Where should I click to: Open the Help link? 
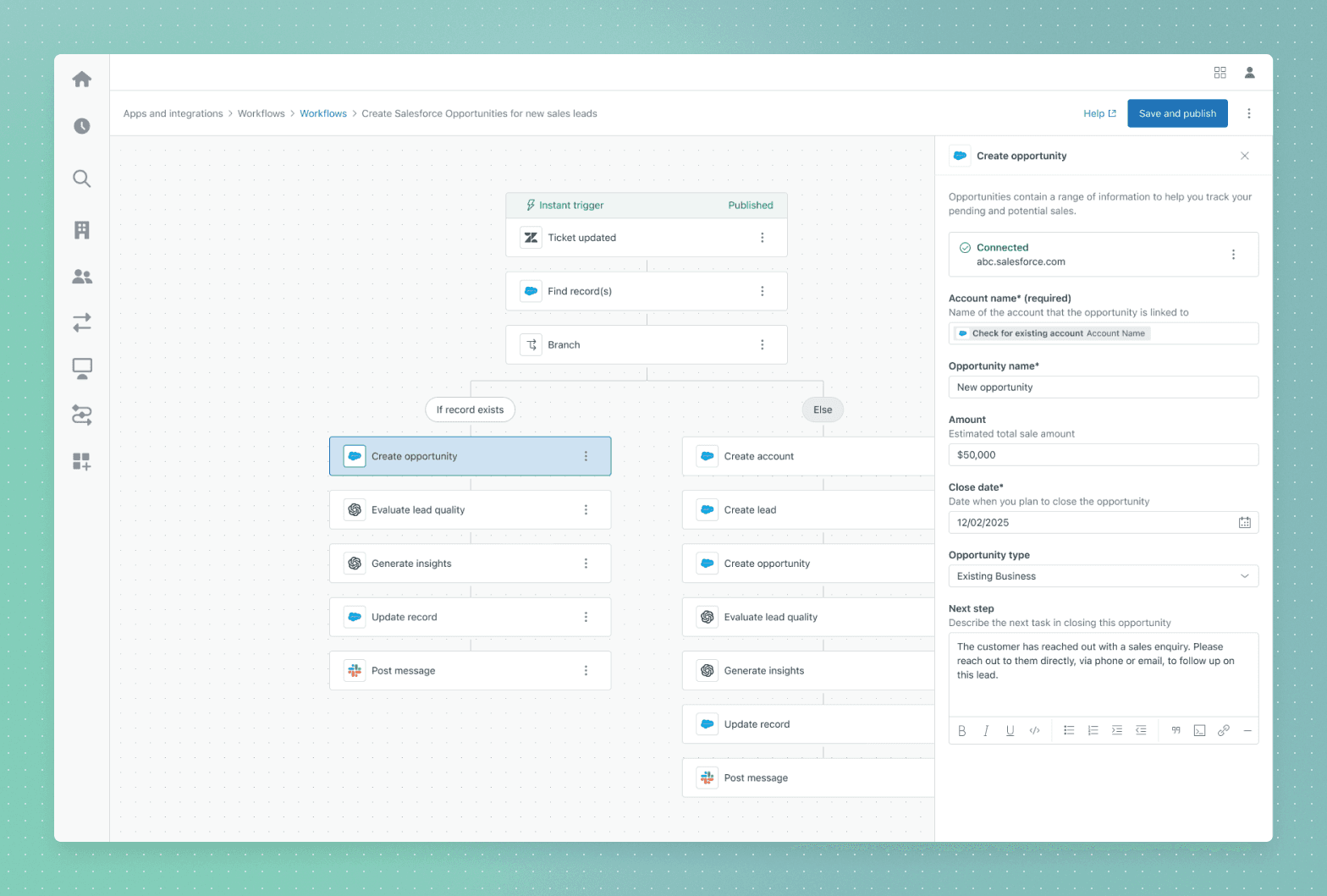pos(1100,113)
